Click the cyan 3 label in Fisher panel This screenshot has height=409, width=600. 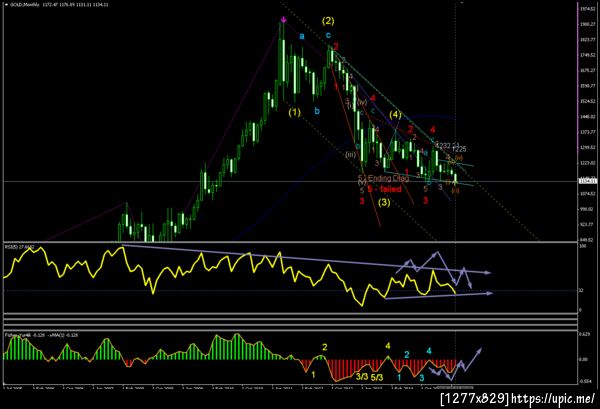point(422,378)
